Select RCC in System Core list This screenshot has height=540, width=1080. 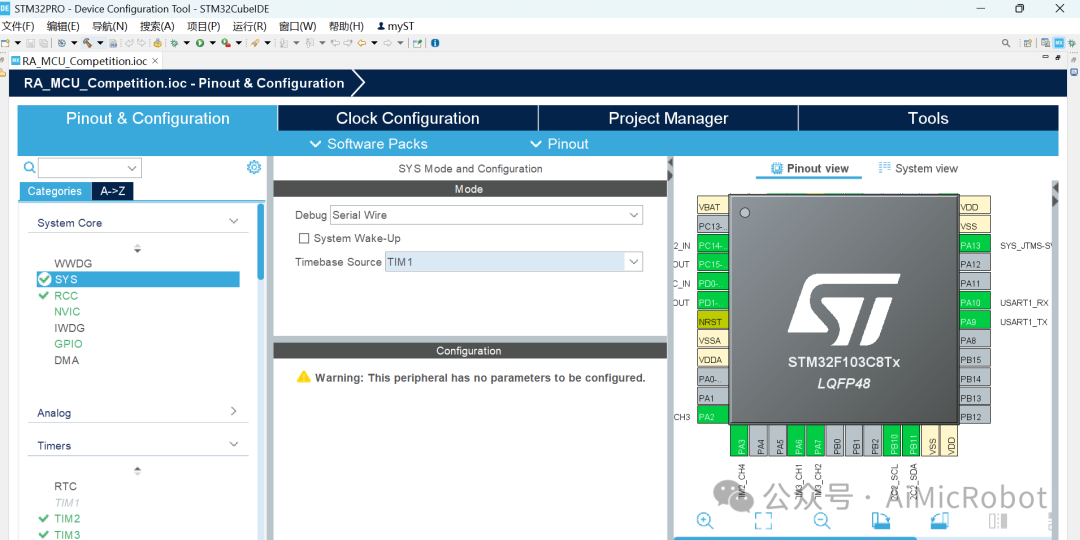(67, 295)
